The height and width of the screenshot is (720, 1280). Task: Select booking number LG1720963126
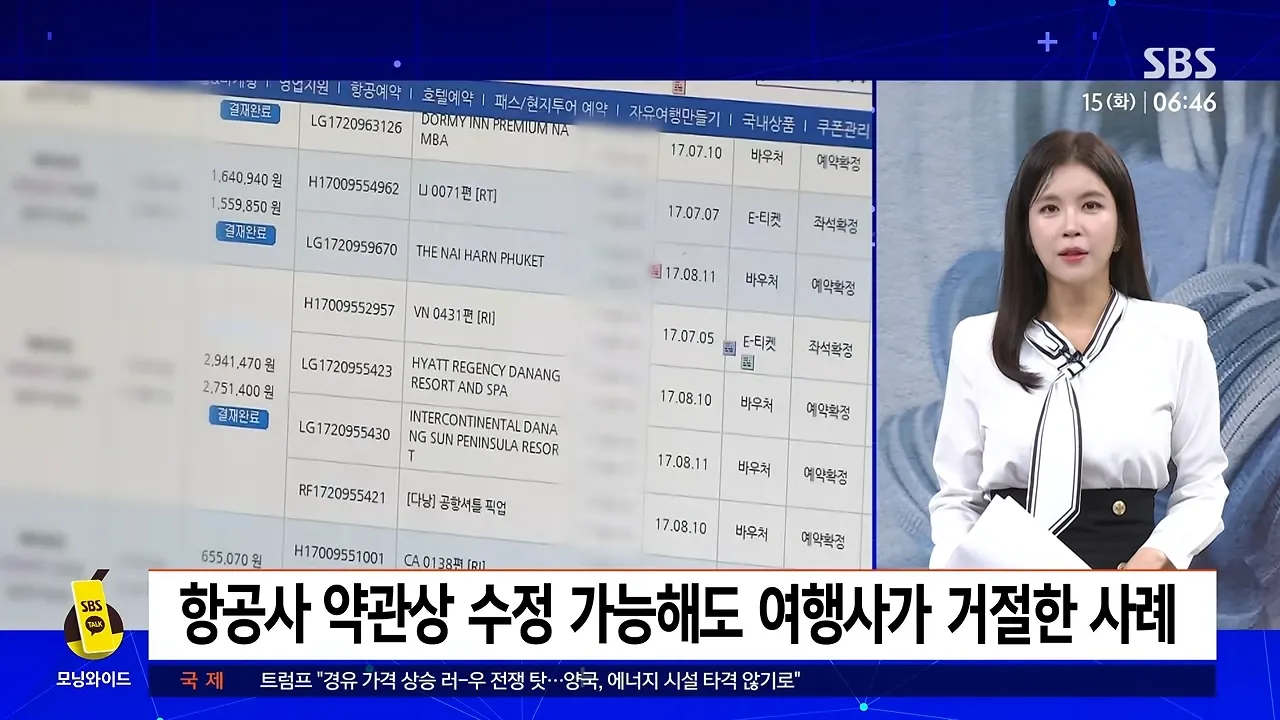point(356,126)
